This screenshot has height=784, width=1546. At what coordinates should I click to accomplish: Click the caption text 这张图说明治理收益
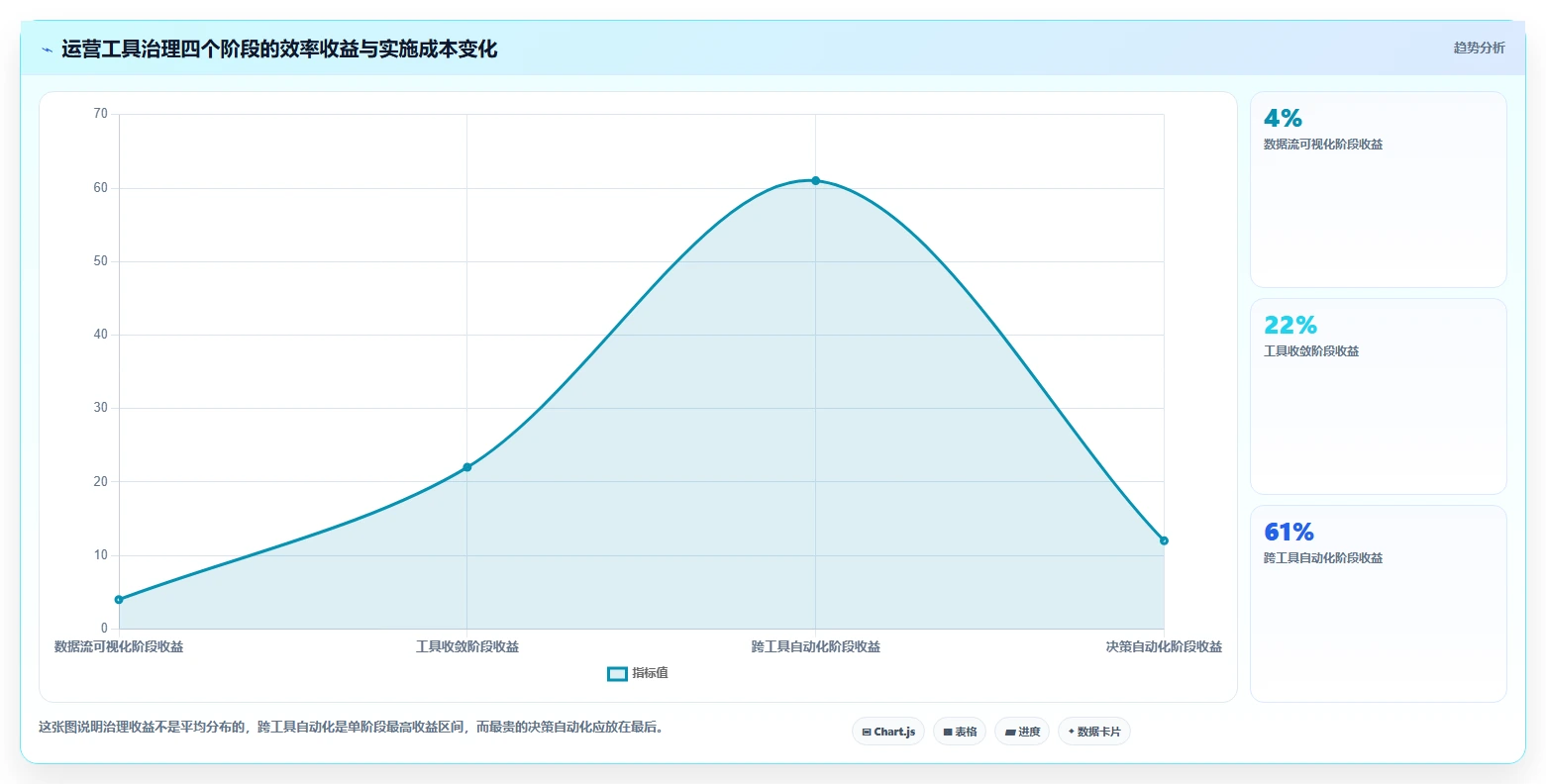tap(351, 728)
